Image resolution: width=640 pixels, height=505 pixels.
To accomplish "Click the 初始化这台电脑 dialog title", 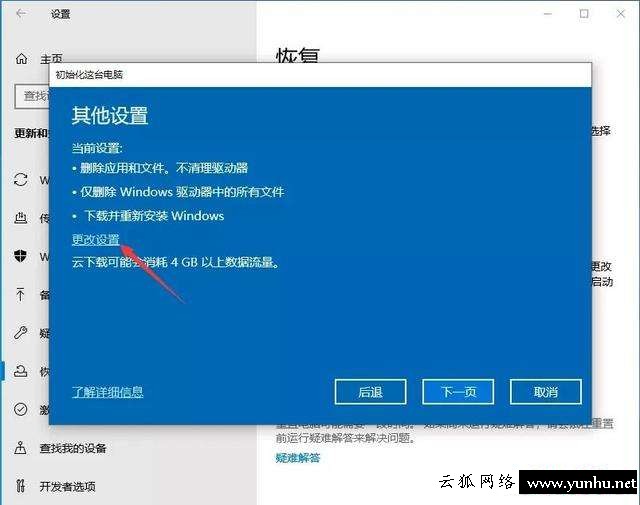I will pyautogui.click(x=89, y=74).
